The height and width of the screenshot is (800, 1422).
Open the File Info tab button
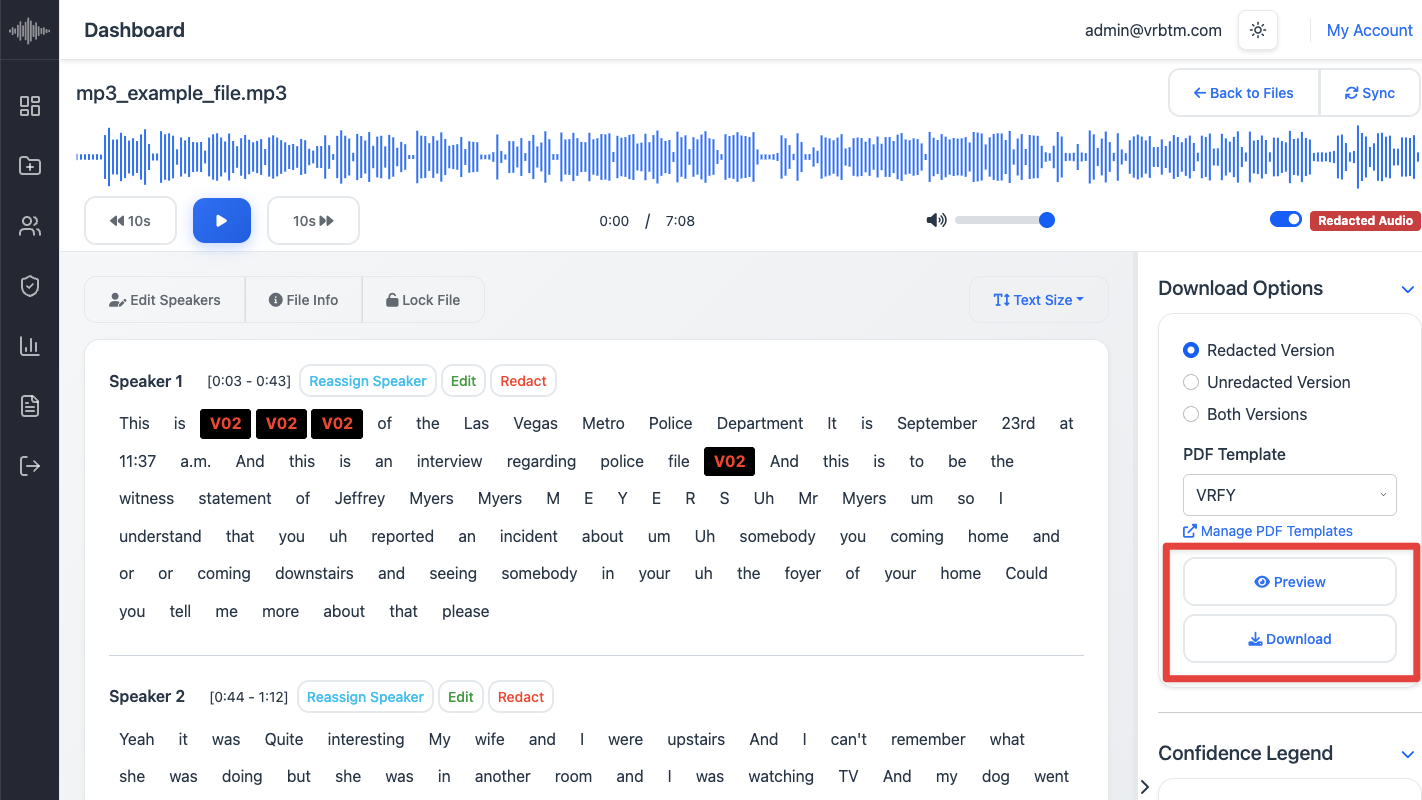pos(304,300)
